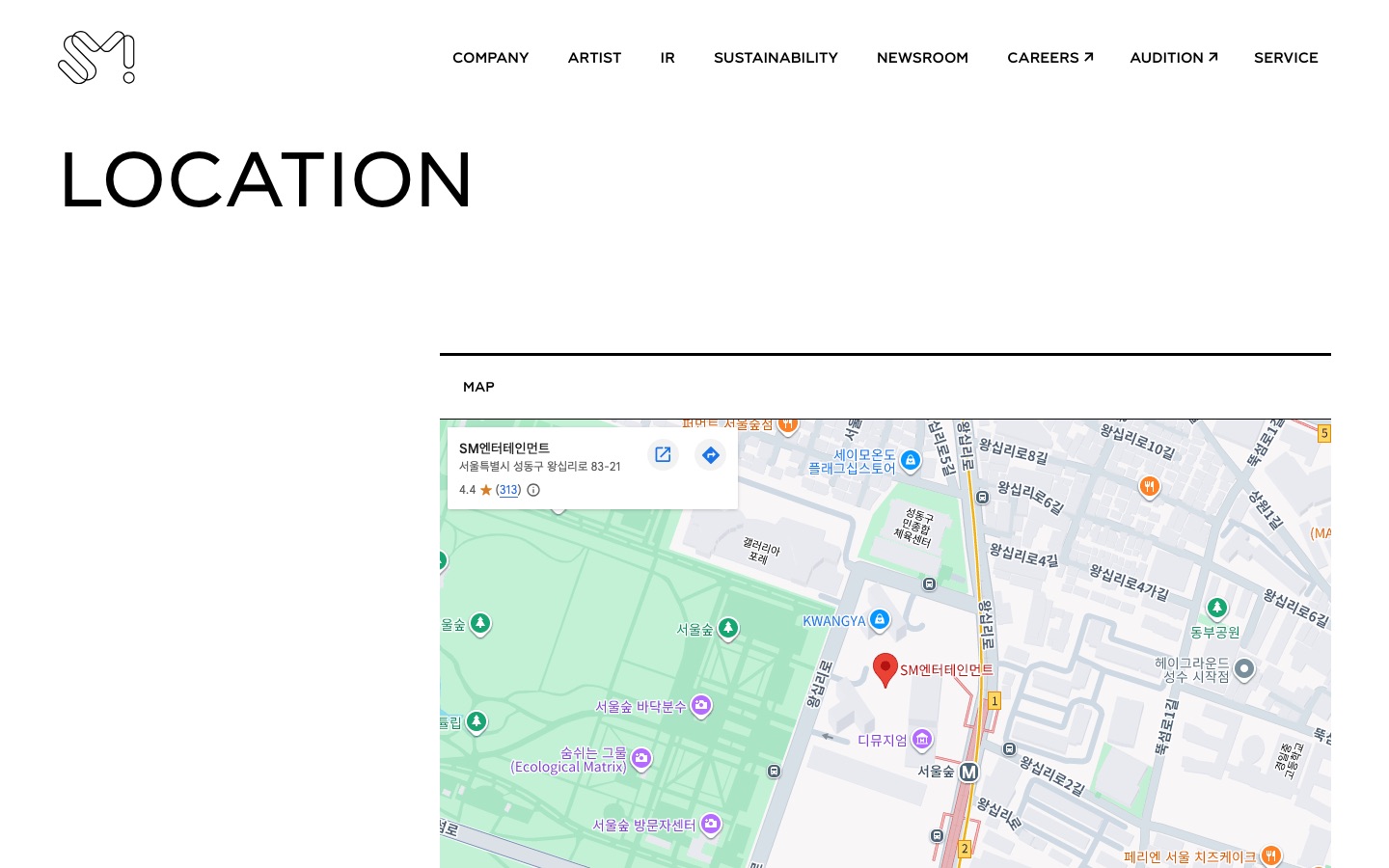Click the address 서울특별시 성동구 왕십리로 83-21

(540, 467)
